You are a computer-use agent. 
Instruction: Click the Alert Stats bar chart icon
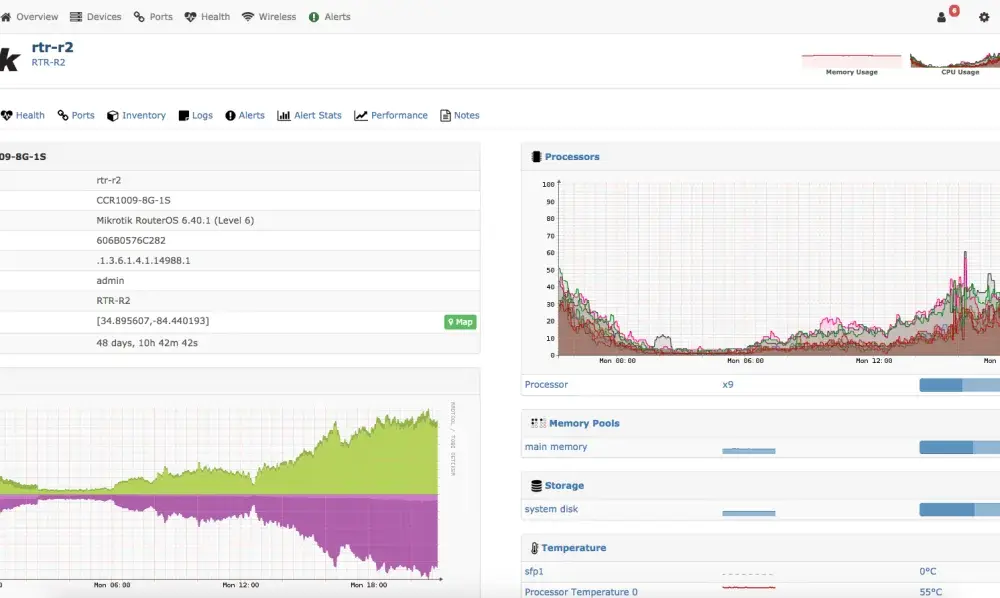[x=284, y=115]
